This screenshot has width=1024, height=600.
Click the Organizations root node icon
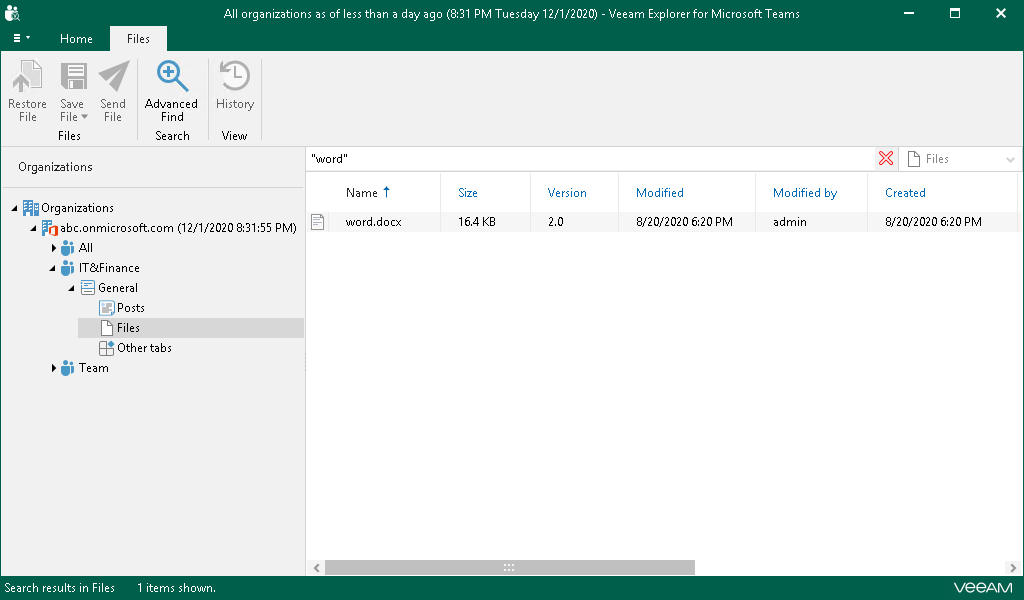pos(31,208)
